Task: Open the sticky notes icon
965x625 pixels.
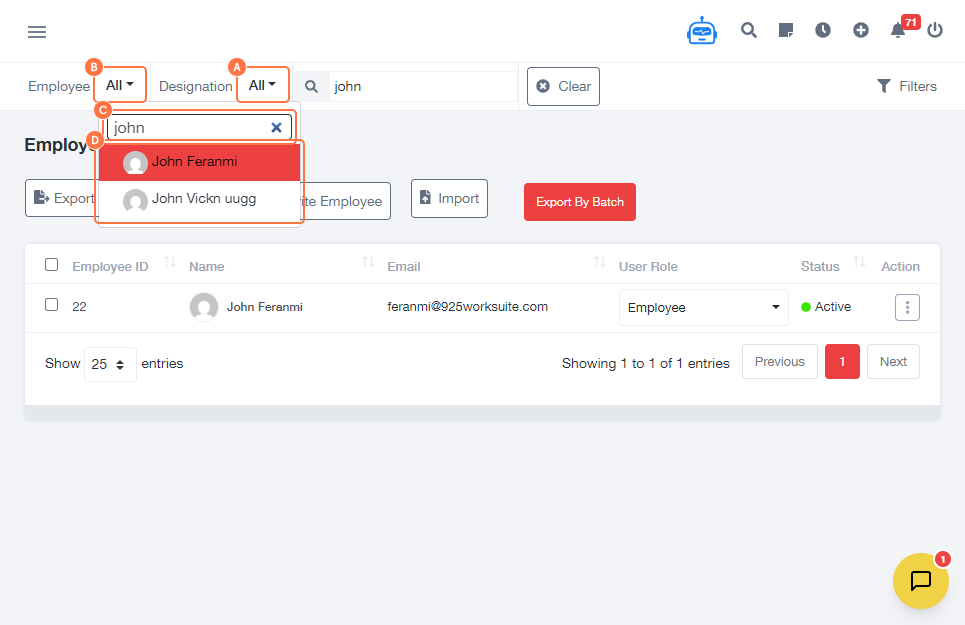Action: tap(786, 30)
